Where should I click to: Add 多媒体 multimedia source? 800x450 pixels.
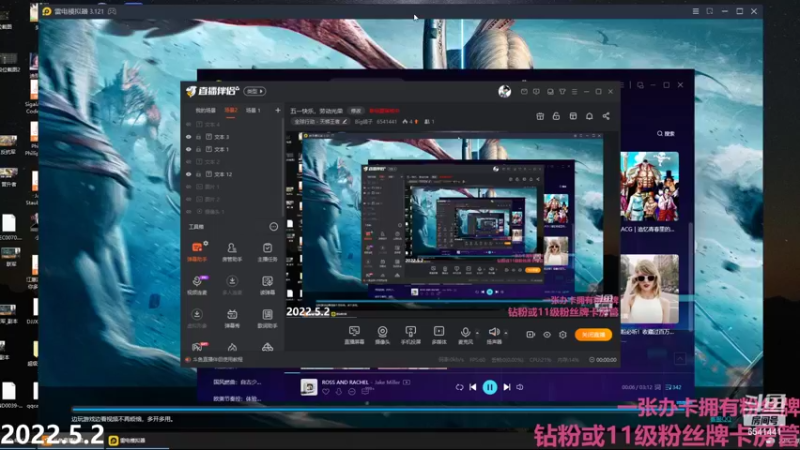click(x=439, y=335)
